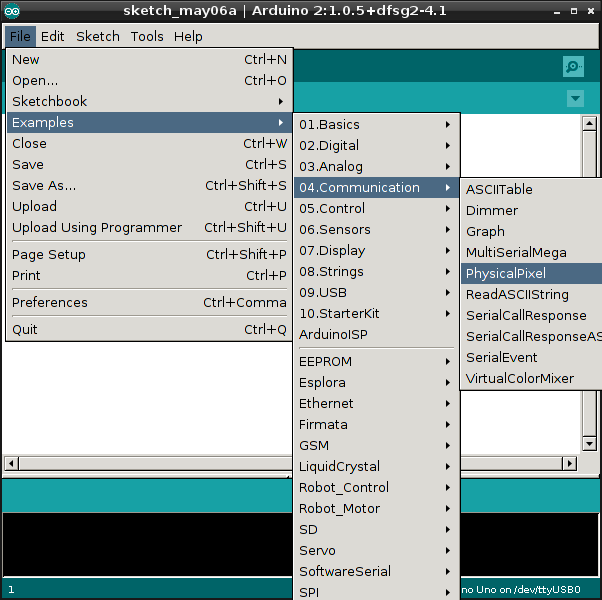602x600 pixels.
Task: Open the ASCIITable example
Action: [x=531, y=189]
